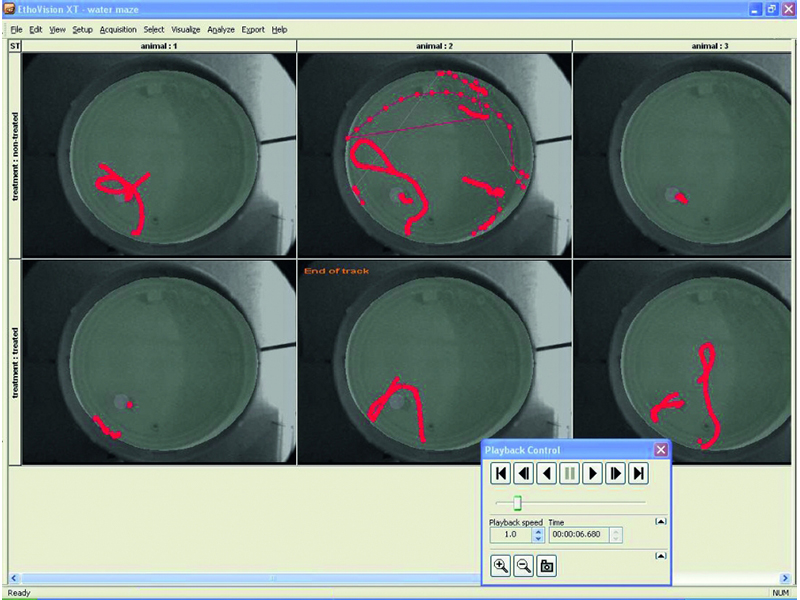Capture a snapshot with the camera icon
The height and width of the screenshot is (600, 800).
click(x=547, y=566)
